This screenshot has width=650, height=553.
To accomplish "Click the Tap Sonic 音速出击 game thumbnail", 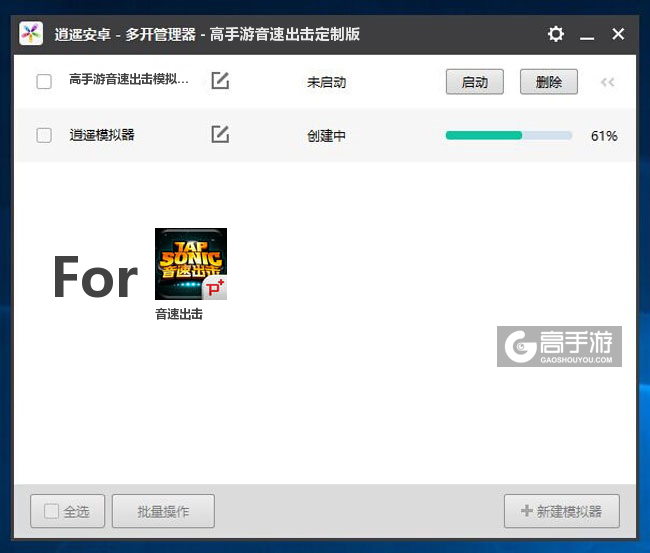I will pos(191,264).
